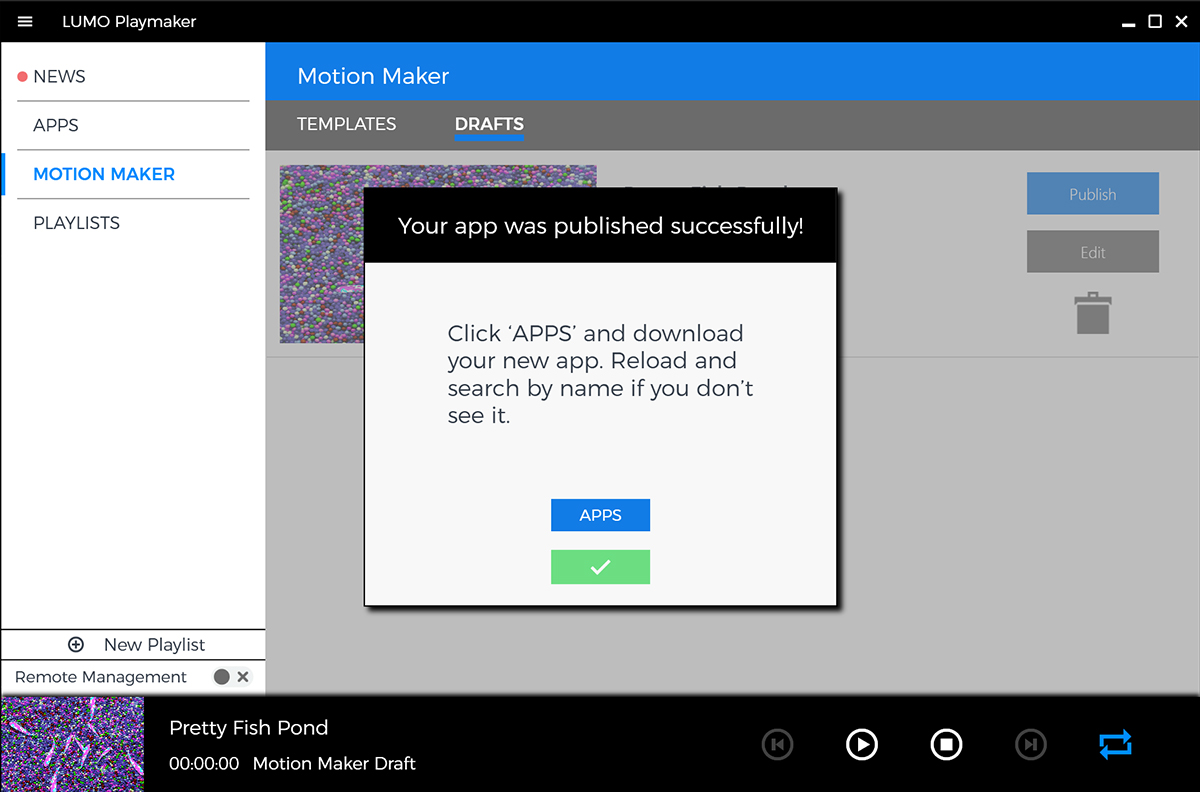Viewport: 1200px width, 792px height.
Task: Open the hamburger menu icon
Action: (x=25, y=21)
